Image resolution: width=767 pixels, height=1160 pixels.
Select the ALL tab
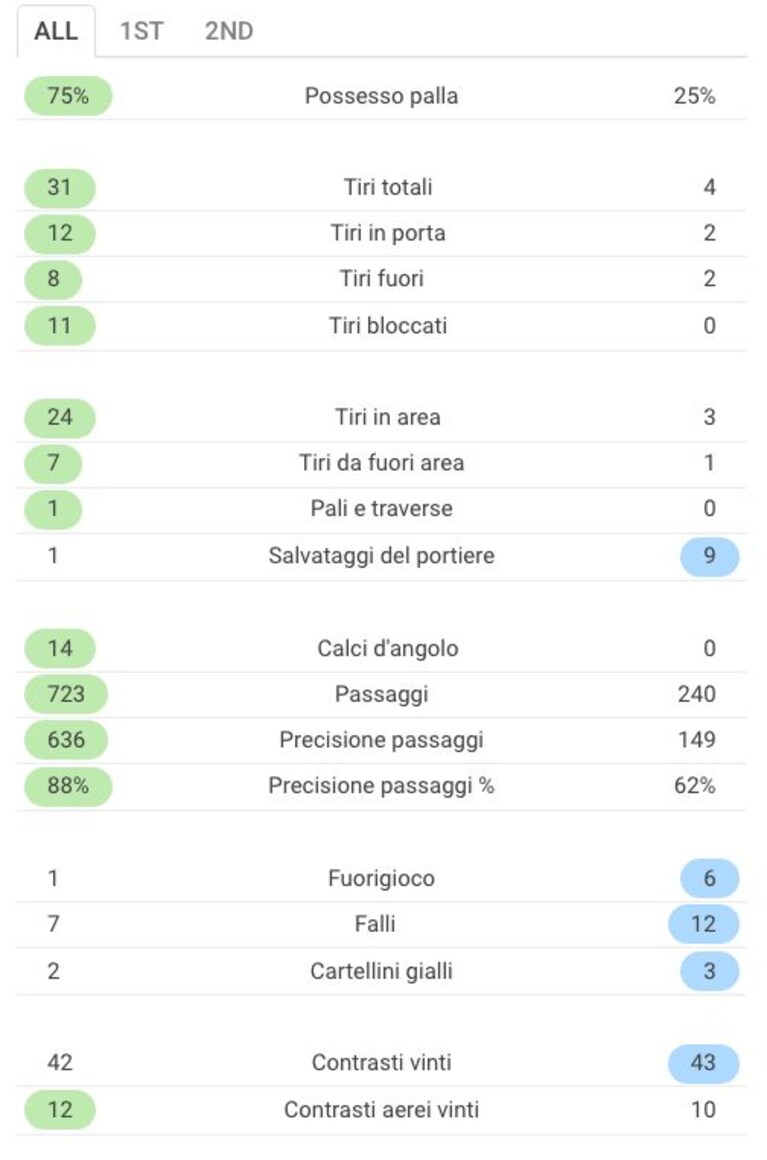[x=56, y=31]
